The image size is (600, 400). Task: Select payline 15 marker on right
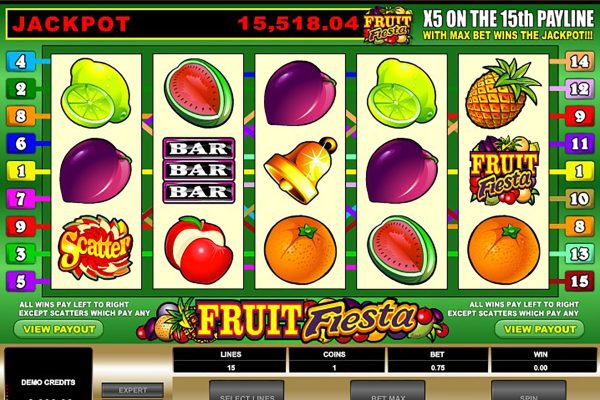[579, 281]
